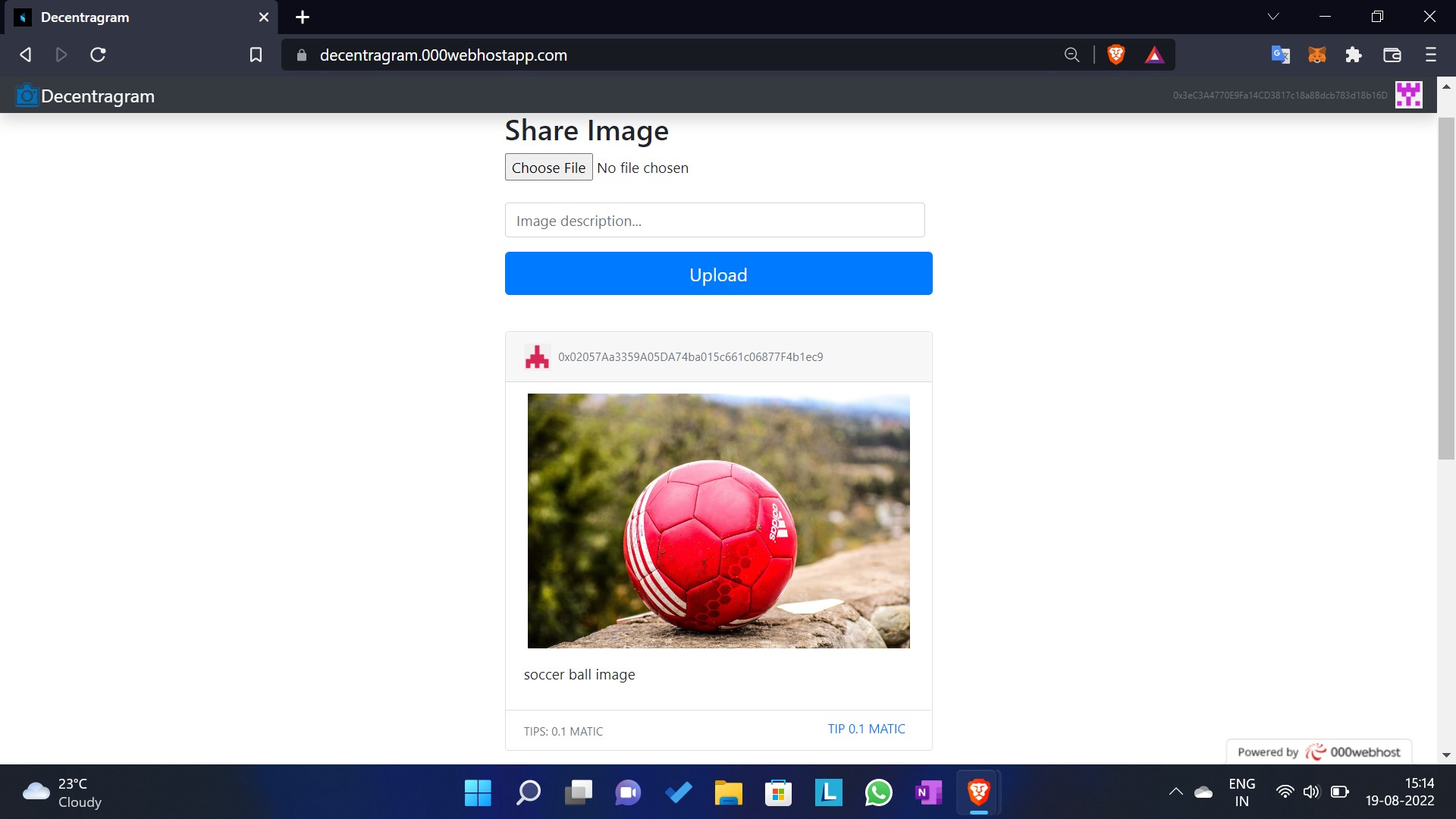1456x819 pixels.
Task: Click the Image description text field
Action: (x=714, y=221)
